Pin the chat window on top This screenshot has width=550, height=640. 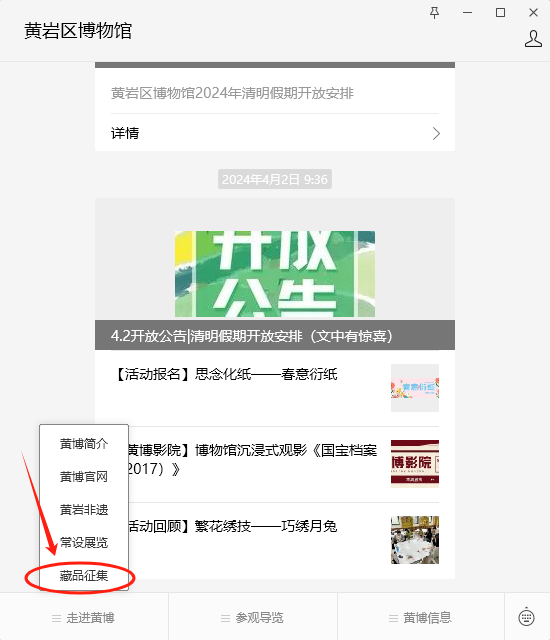coord(435,13)
